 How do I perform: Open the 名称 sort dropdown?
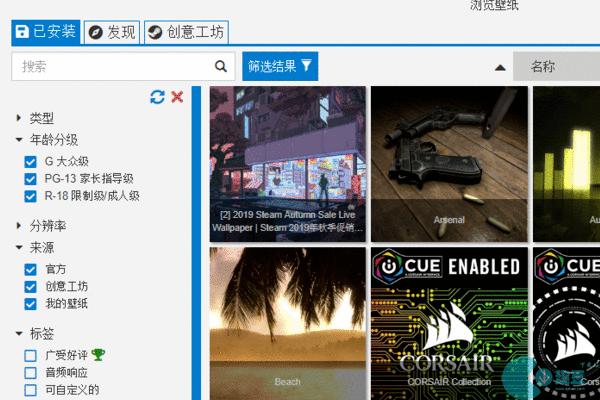[555, 67]
